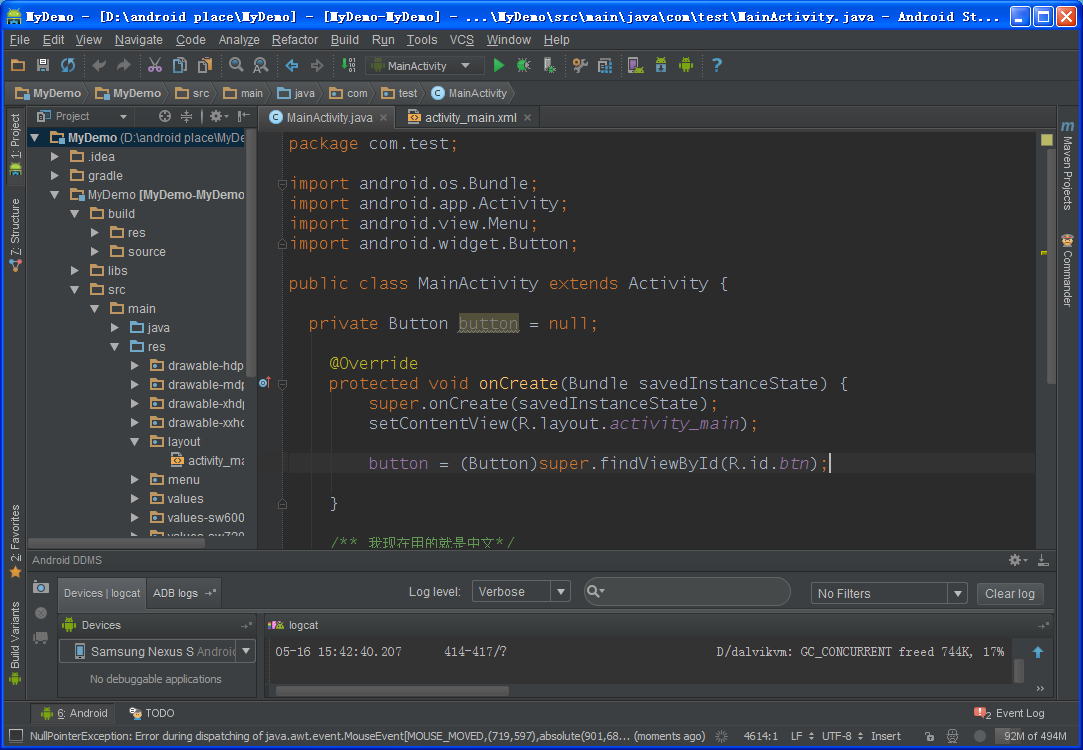Click the logcat scroll up arrow
This screenshot has width=1083, height=750.
tap(1037, 652)
